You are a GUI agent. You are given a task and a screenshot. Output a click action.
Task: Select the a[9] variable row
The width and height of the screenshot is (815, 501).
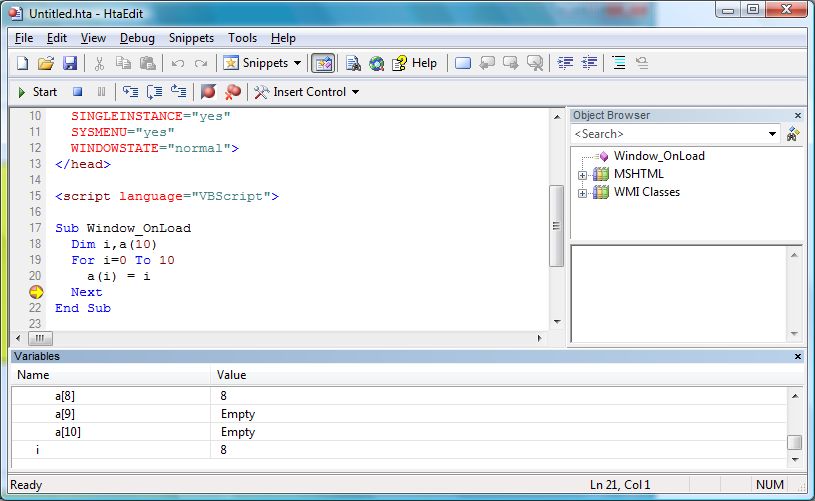(399, 414)
